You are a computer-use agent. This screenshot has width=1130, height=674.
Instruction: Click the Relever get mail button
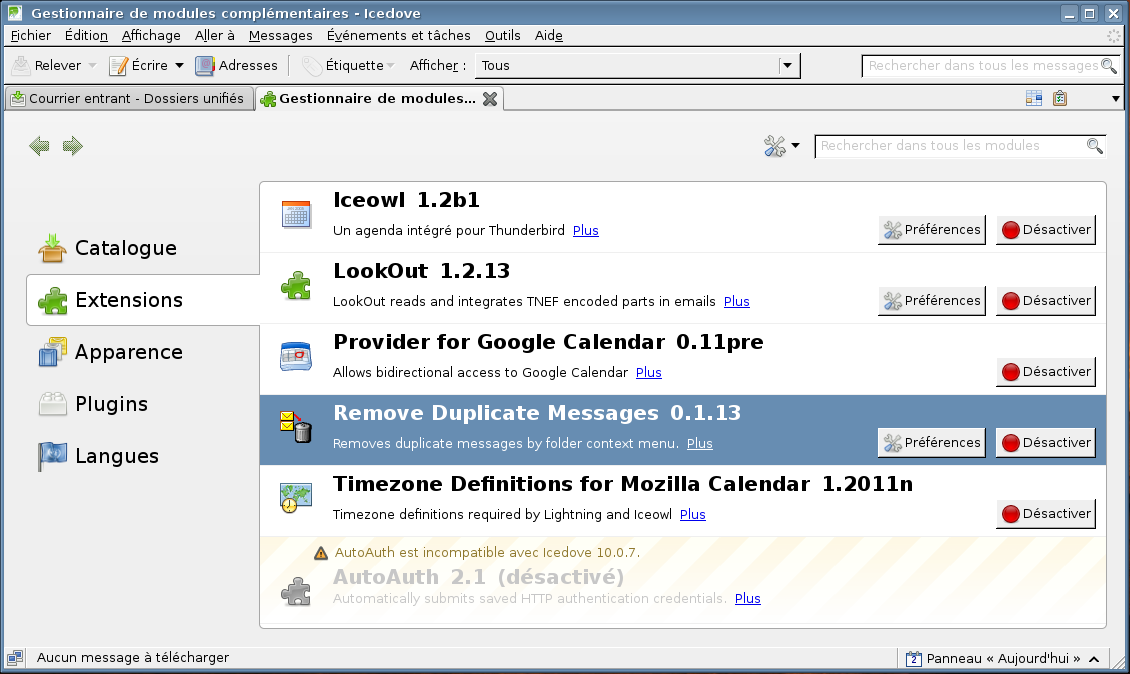(x=46, y=66)
